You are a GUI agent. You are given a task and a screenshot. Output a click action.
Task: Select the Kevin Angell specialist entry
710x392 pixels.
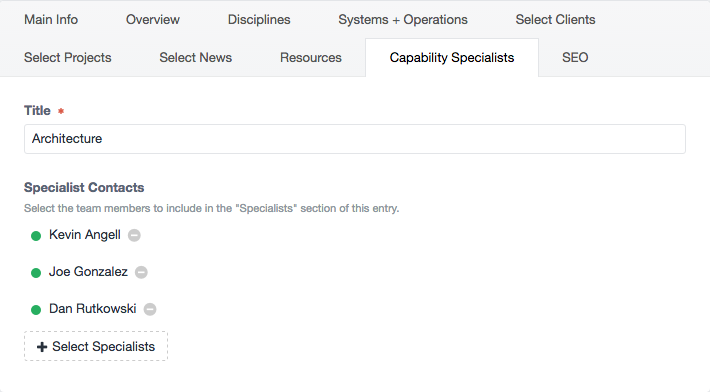pos(85,235)
